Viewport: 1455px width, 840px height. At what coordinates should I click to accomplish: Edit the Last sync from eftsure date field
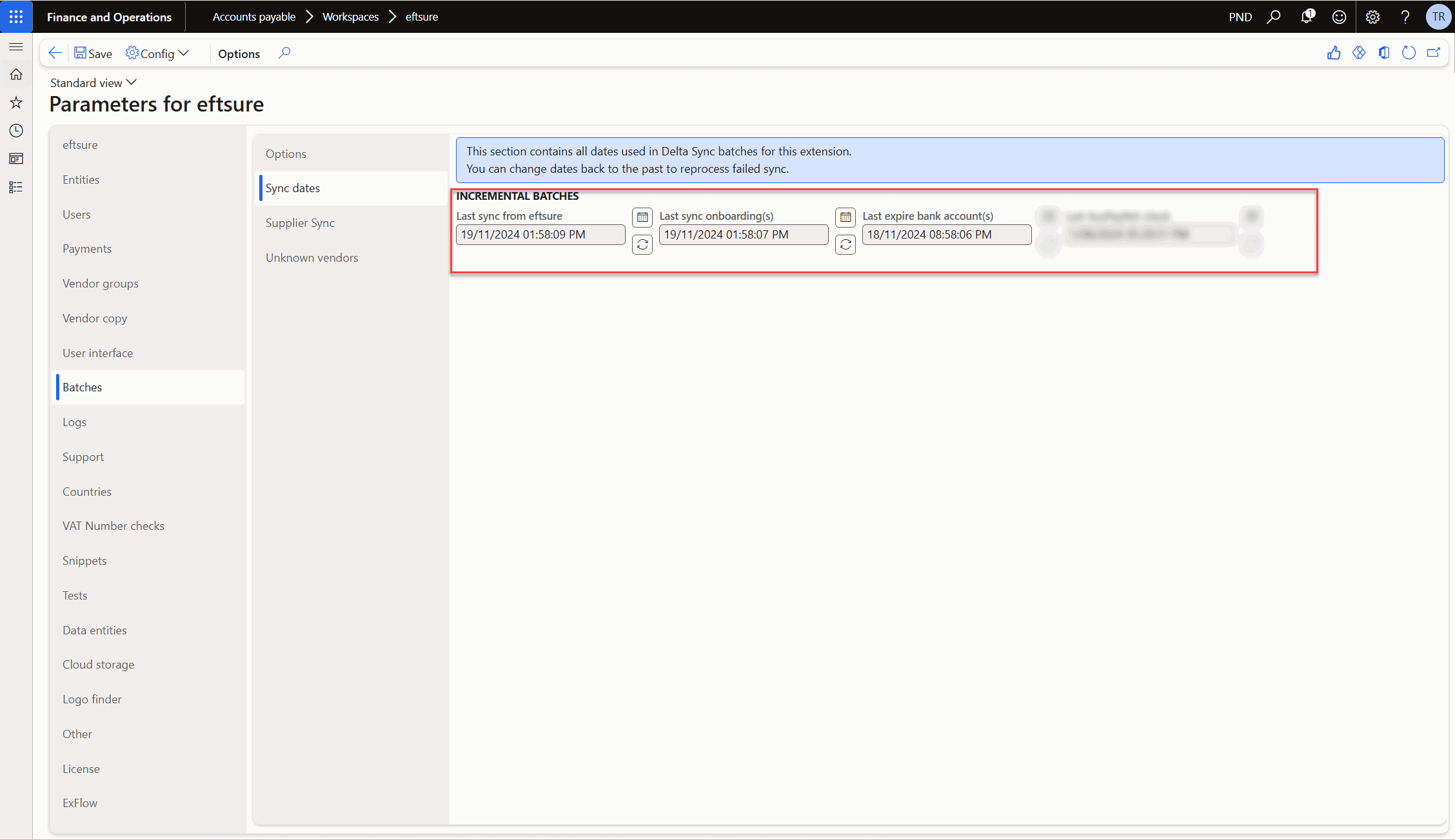(540, 235)
